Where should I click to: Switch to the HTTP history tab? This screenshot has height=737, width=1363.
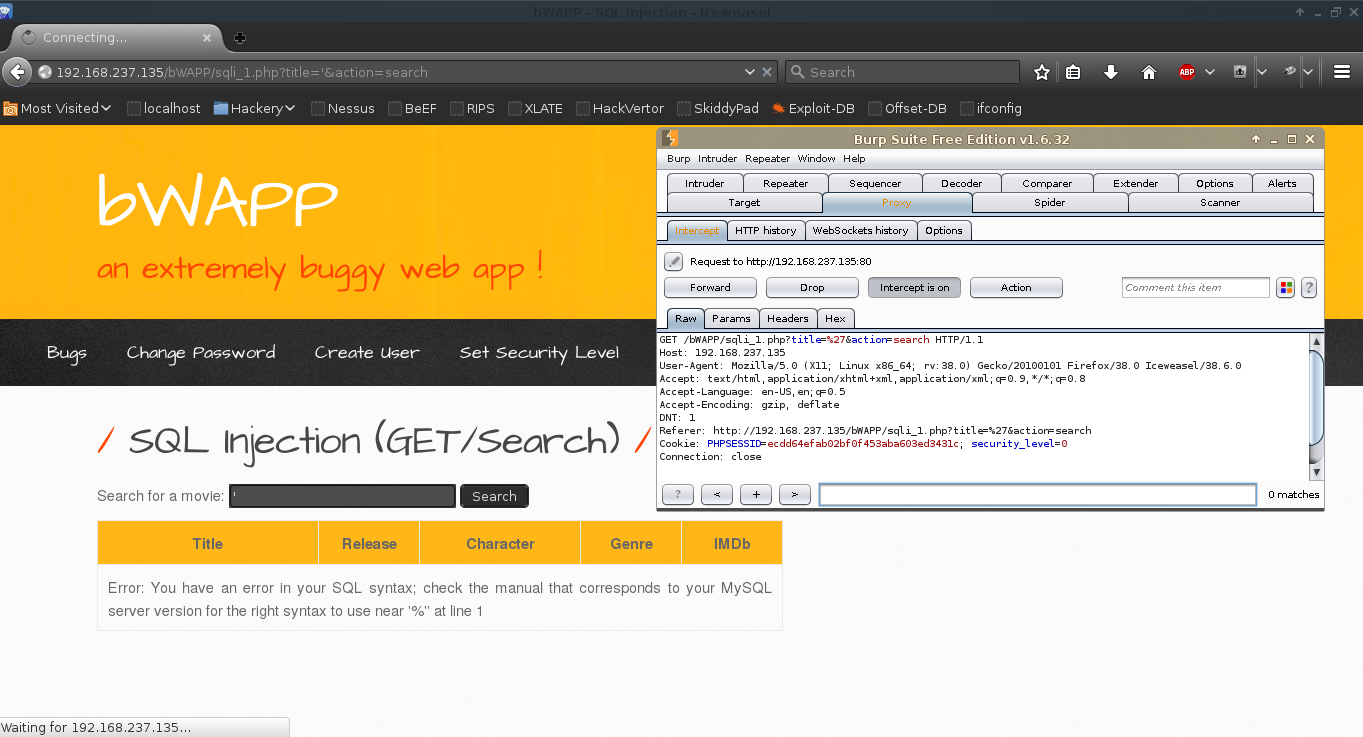coord(765,230)
